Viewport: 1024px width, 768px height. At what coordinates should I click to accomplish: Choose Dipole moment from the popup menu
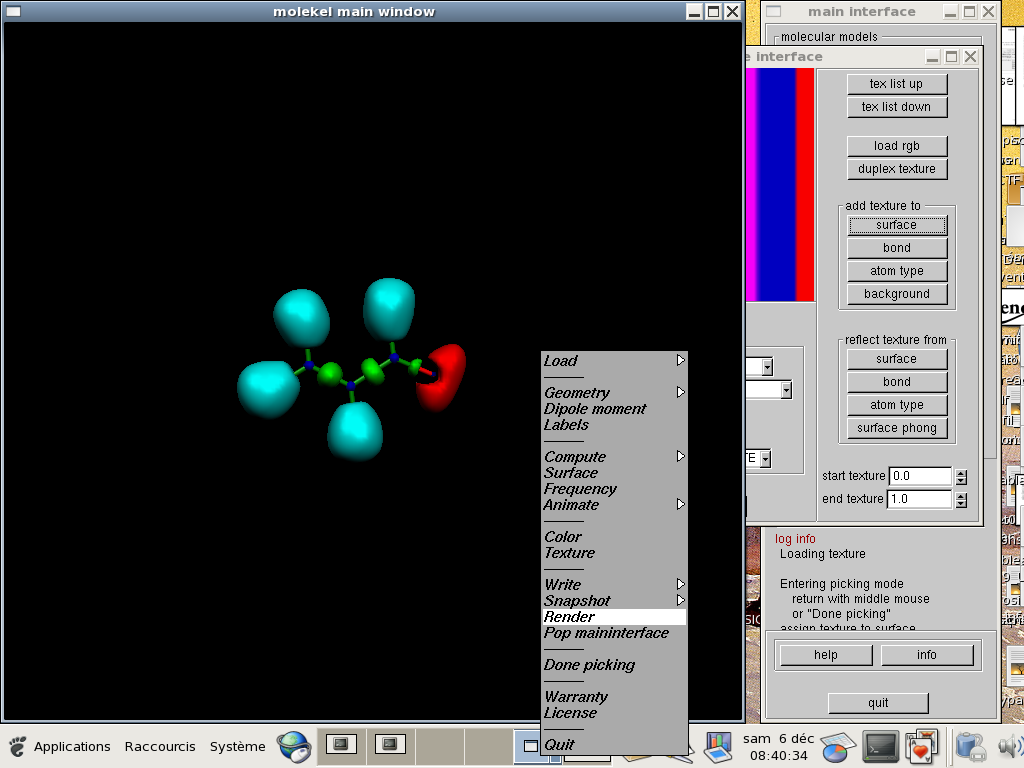pyautogui.click(x=614, y=409)
